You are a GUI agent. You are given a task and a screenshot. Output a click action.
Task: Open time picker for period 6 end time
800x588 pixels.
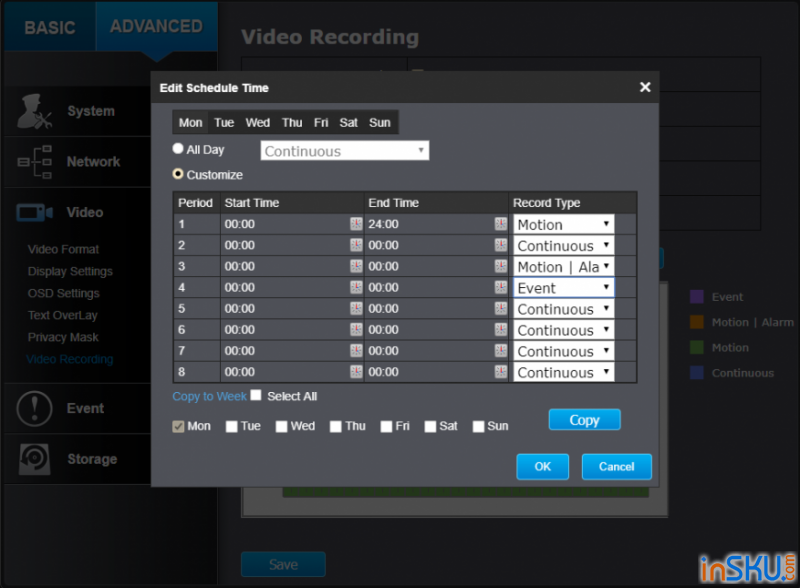coord(501,329)
